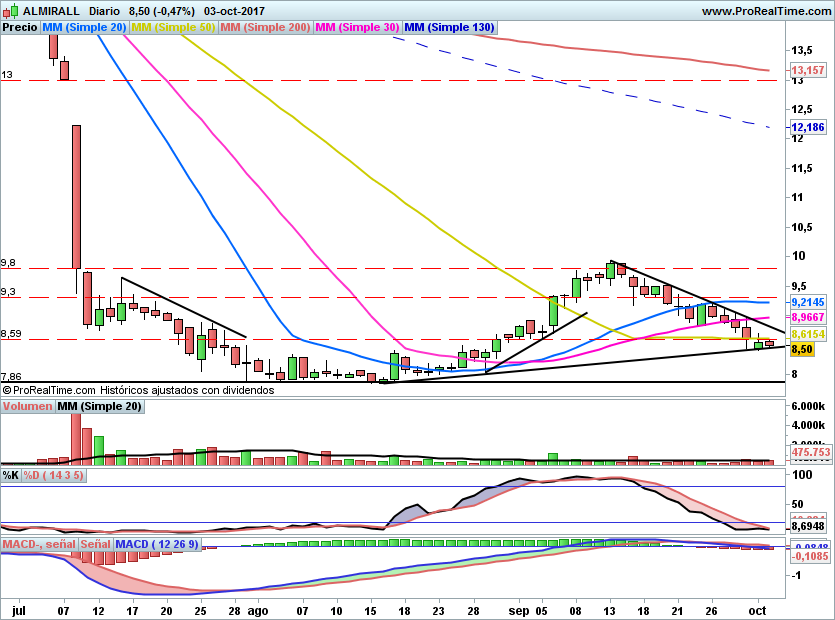Click the 'sep' label on time axis
835x620 pixels.
pos(518,610)
